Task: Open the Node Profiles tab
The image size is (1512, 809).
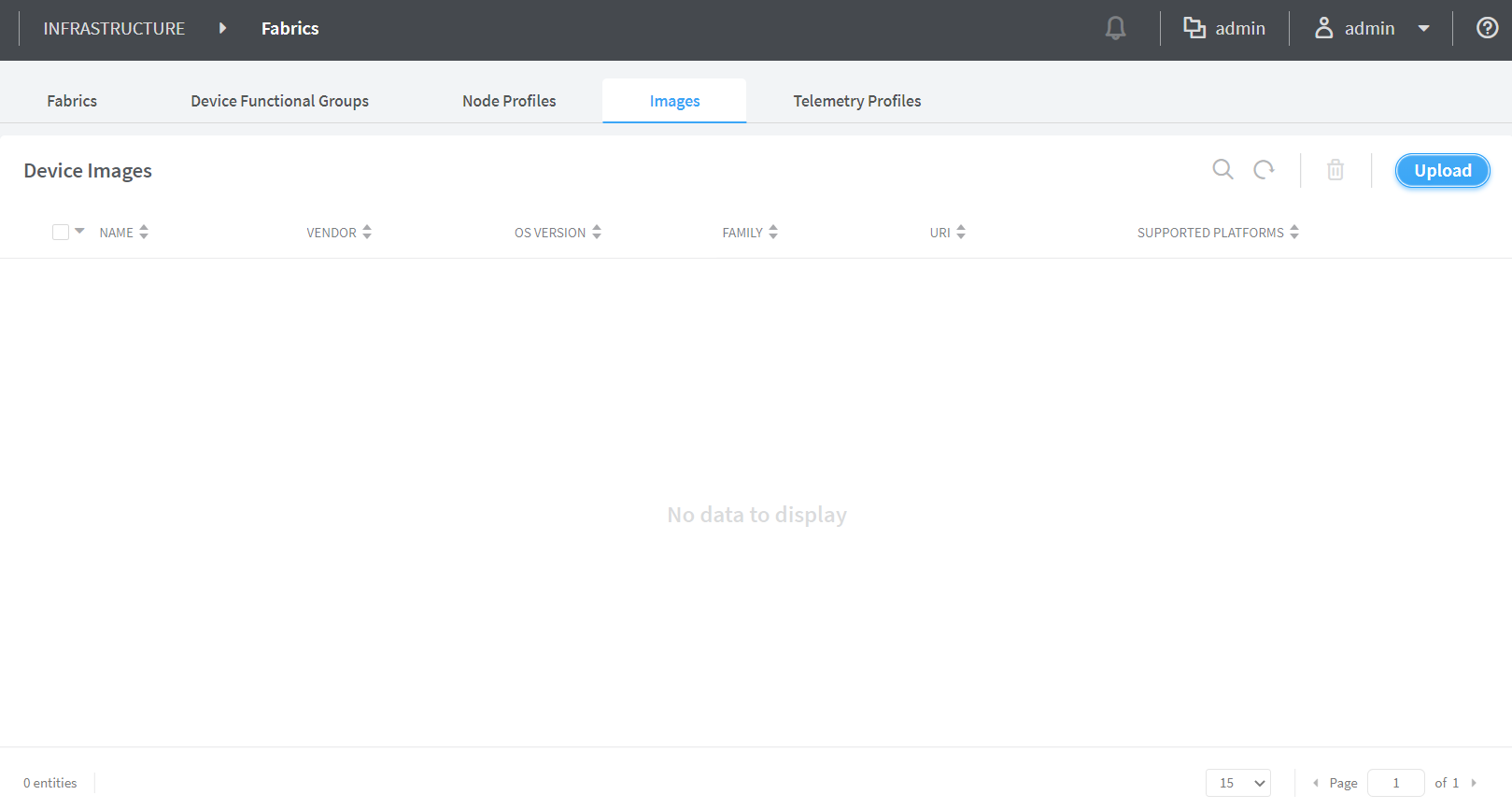Action: tap(509, 101)
